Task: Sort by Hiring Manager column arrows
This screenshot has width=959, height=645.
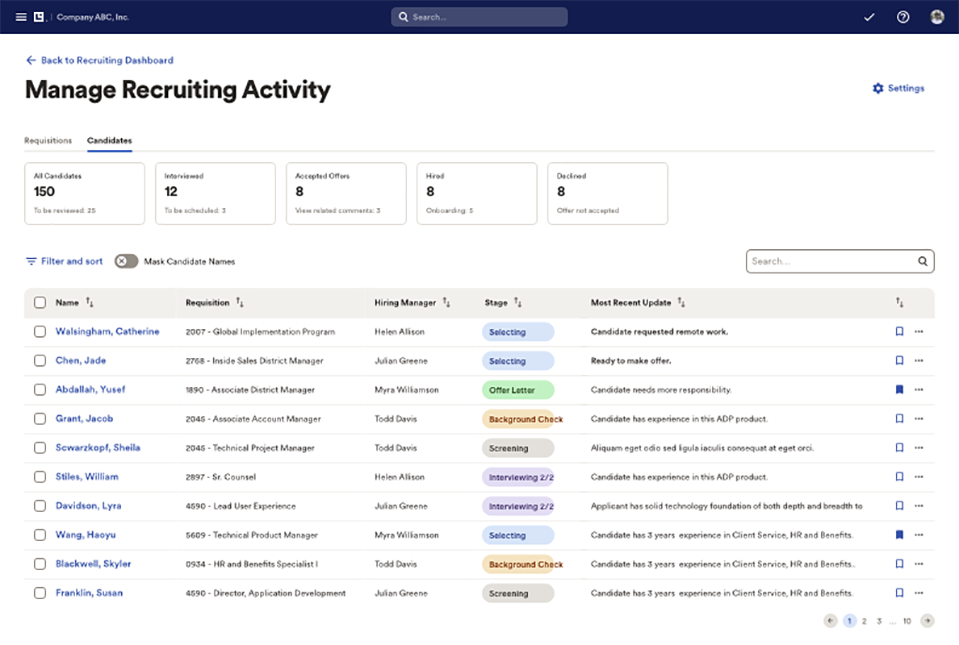Action: 447,303
